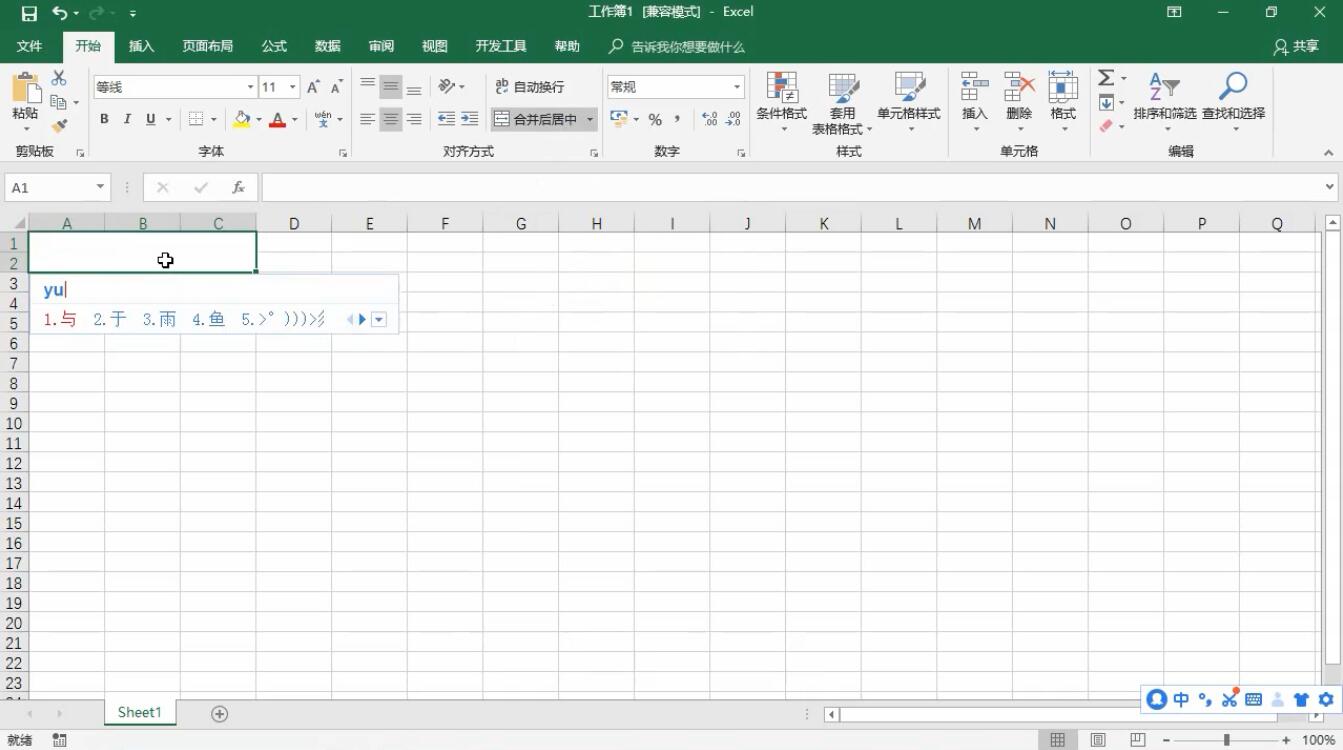This screenshot has width=1343, height=750.
Task: Click inside the formula bar input
Action: (790, 187)
